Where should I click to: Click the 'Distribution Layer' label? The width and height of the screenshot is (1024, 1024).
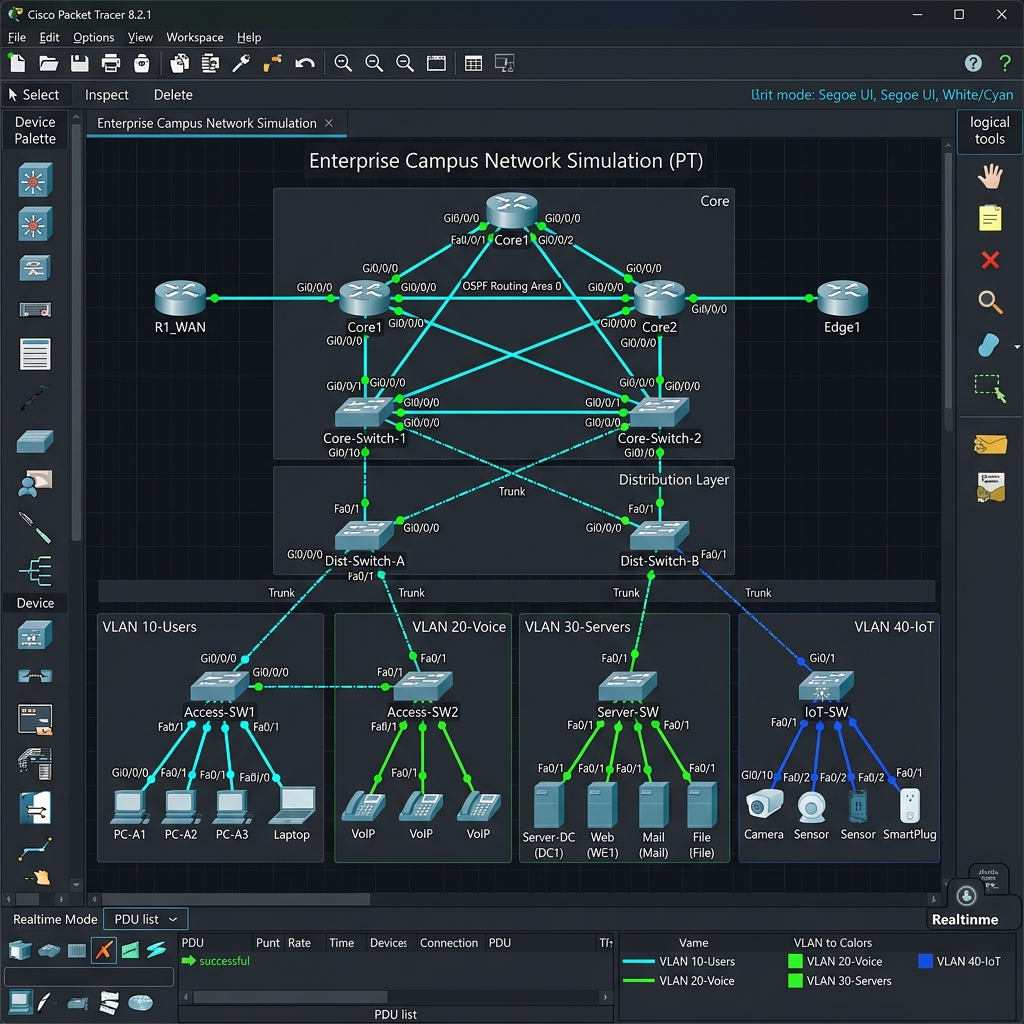[673, 479]
